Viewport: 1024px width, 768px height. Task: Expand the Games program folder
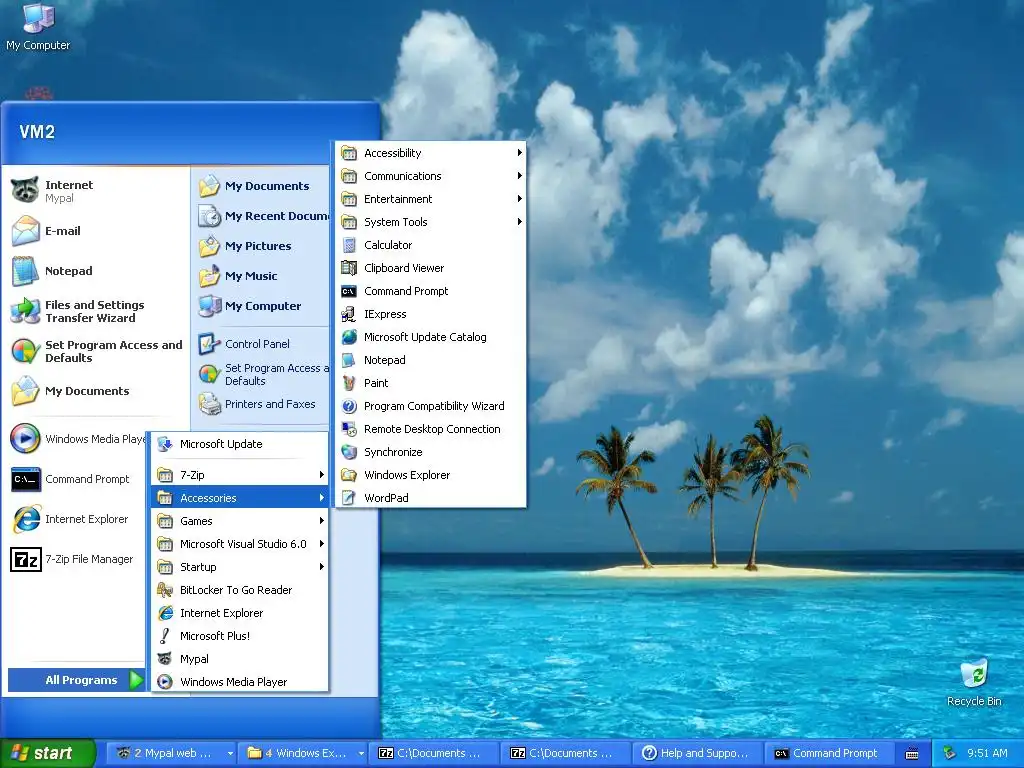coord(239,521)
